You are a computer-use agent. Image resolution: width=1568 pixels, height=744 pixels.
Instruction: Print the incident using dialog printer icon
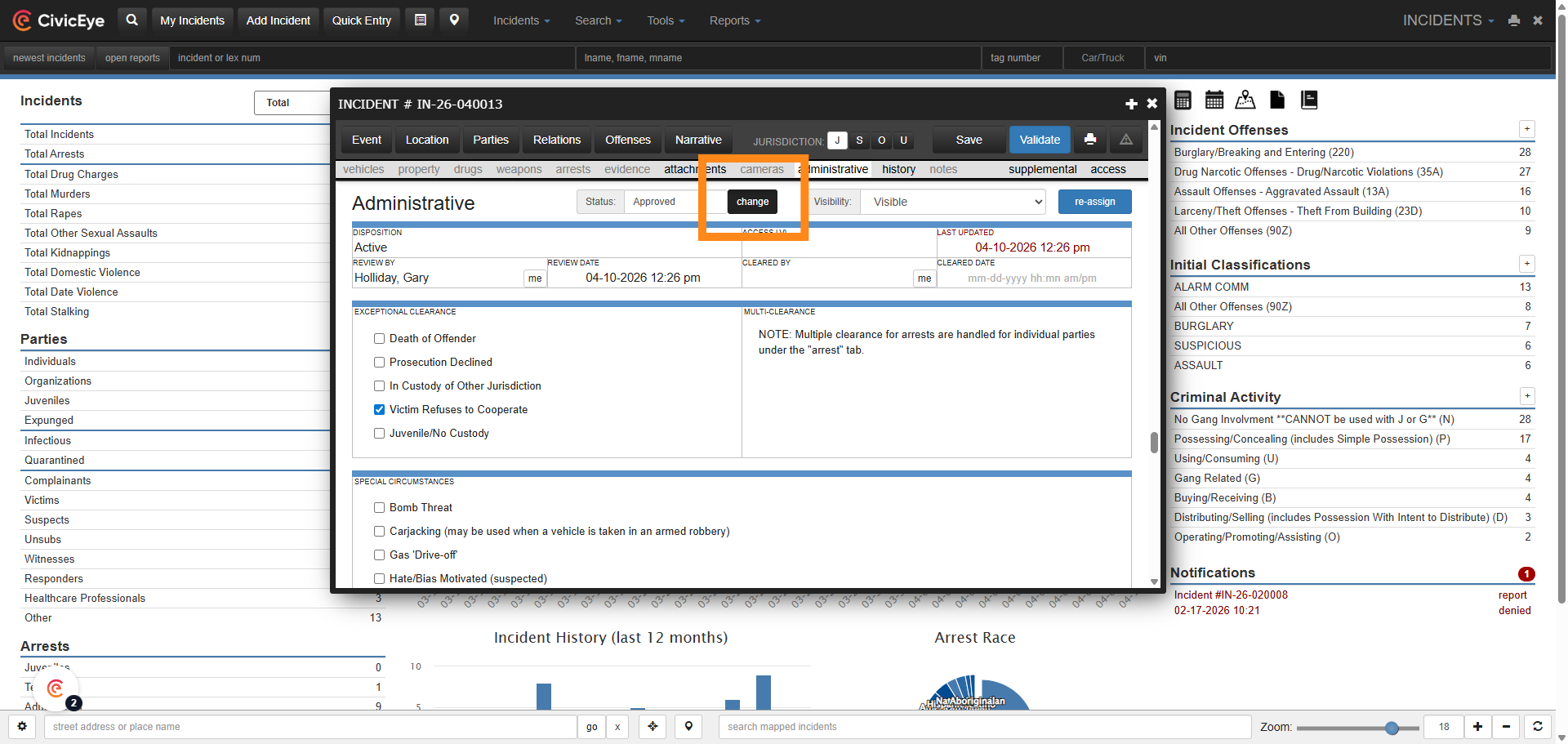[1089, 140]
